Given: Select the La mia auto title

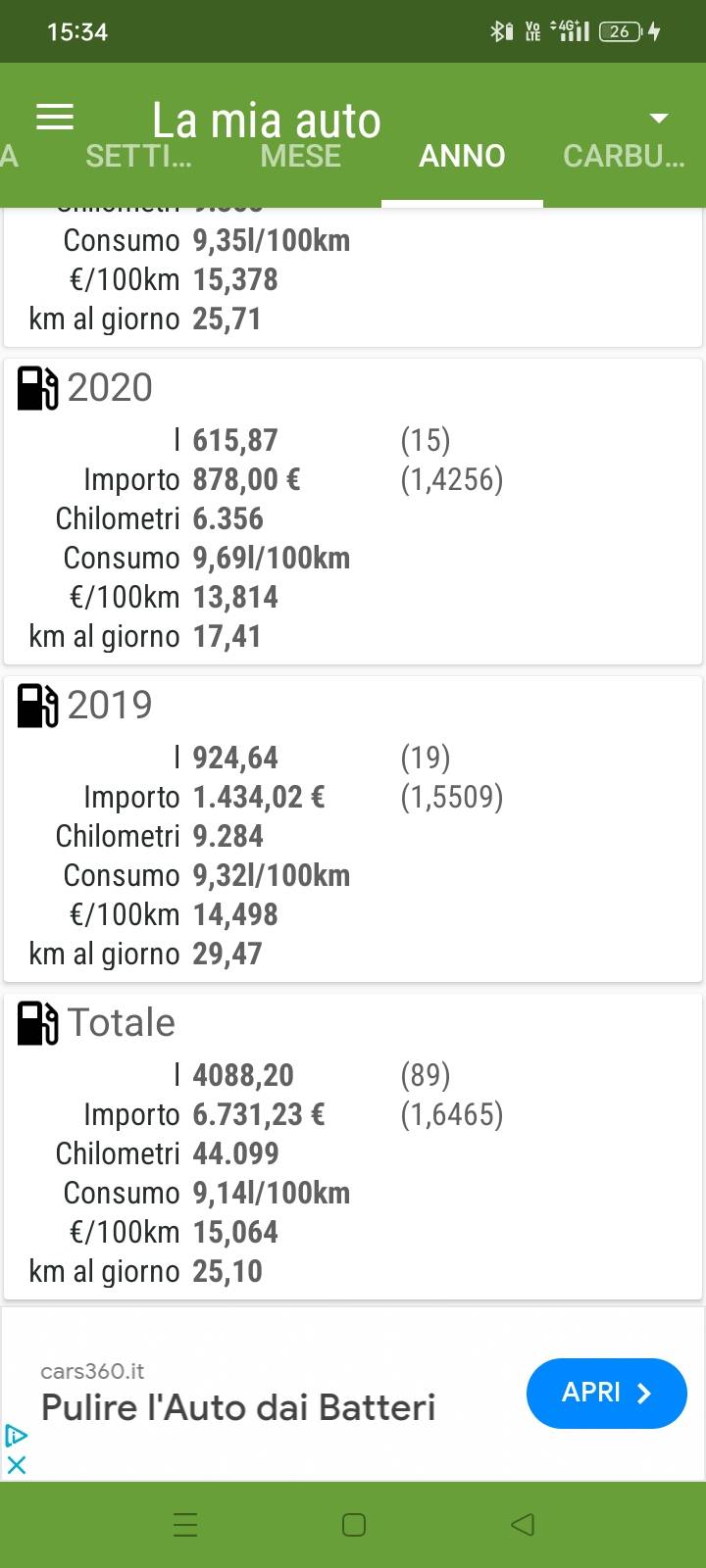Looking at the screenshot, I should [267, 121].
